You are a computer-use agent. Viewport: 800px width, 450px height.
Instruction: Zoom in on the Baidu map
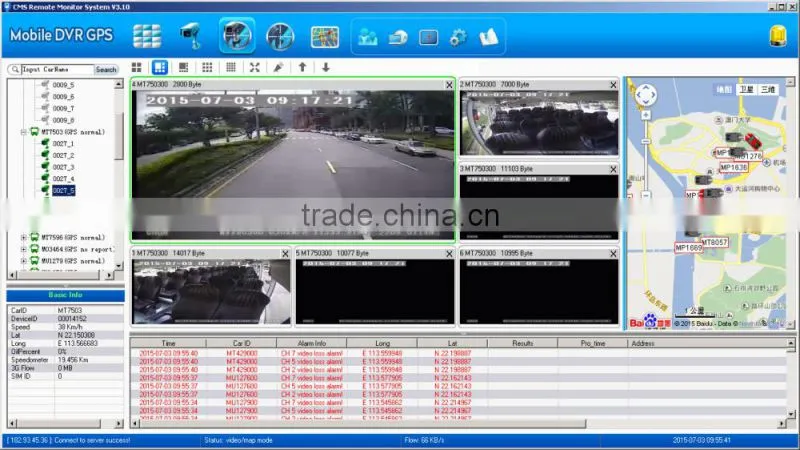point(646,115)
